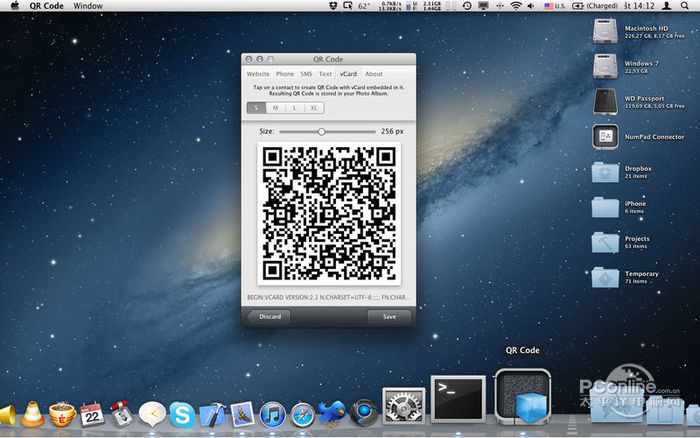
Task: Click the QR Code app dock icon
Action: point(522,396)
